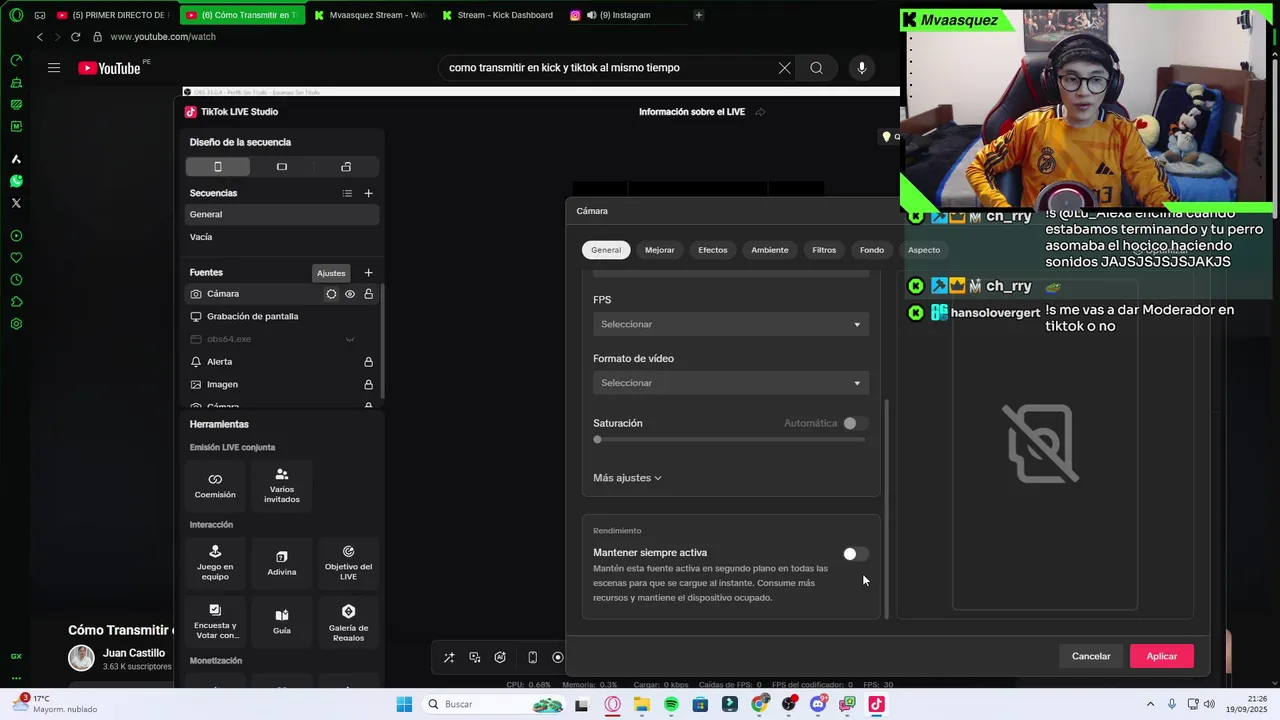
Task: Open the Coemisión tool
Action: 215,485
